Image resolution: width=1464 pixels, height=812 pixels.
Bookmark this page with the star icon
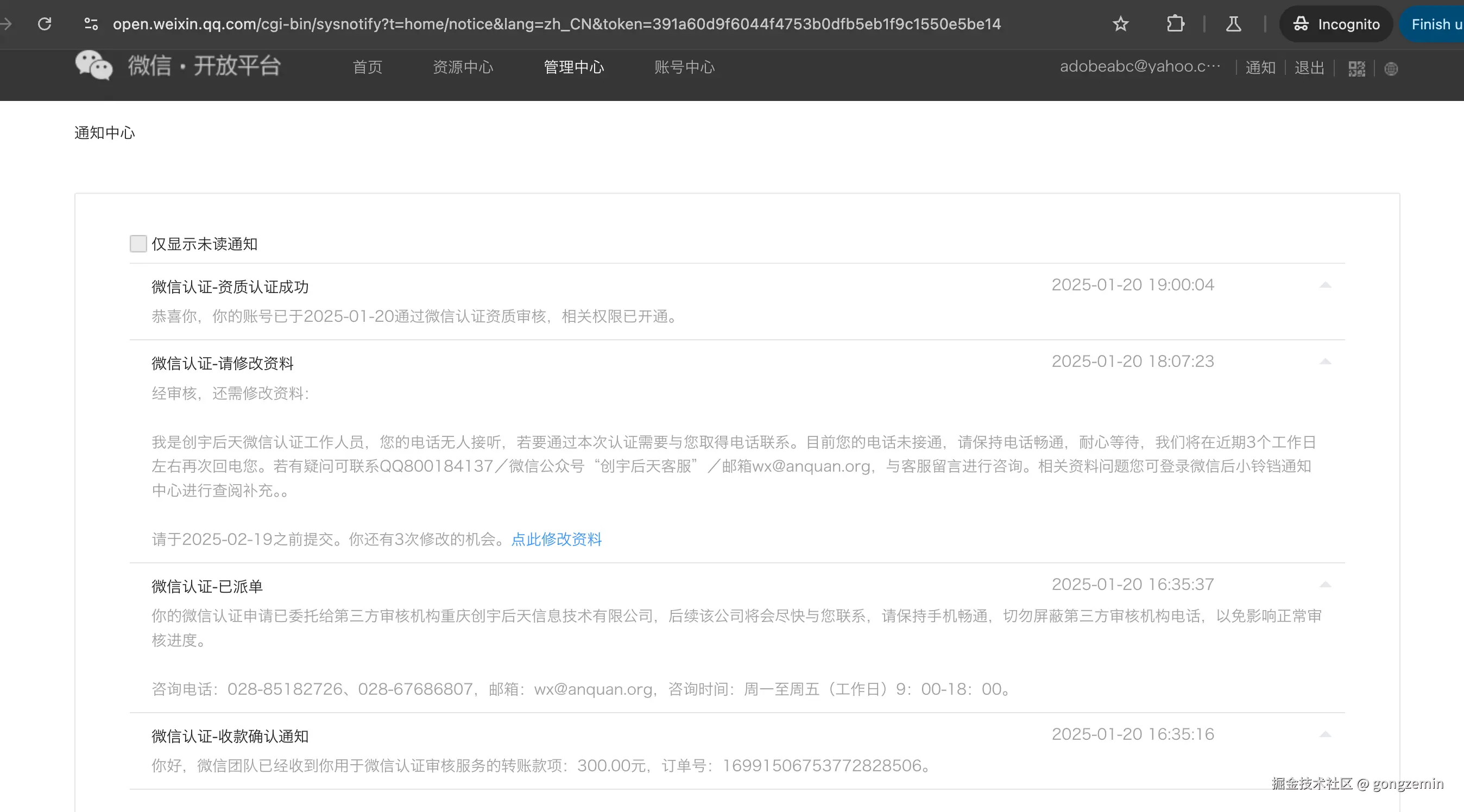[x=1120, y=24]
